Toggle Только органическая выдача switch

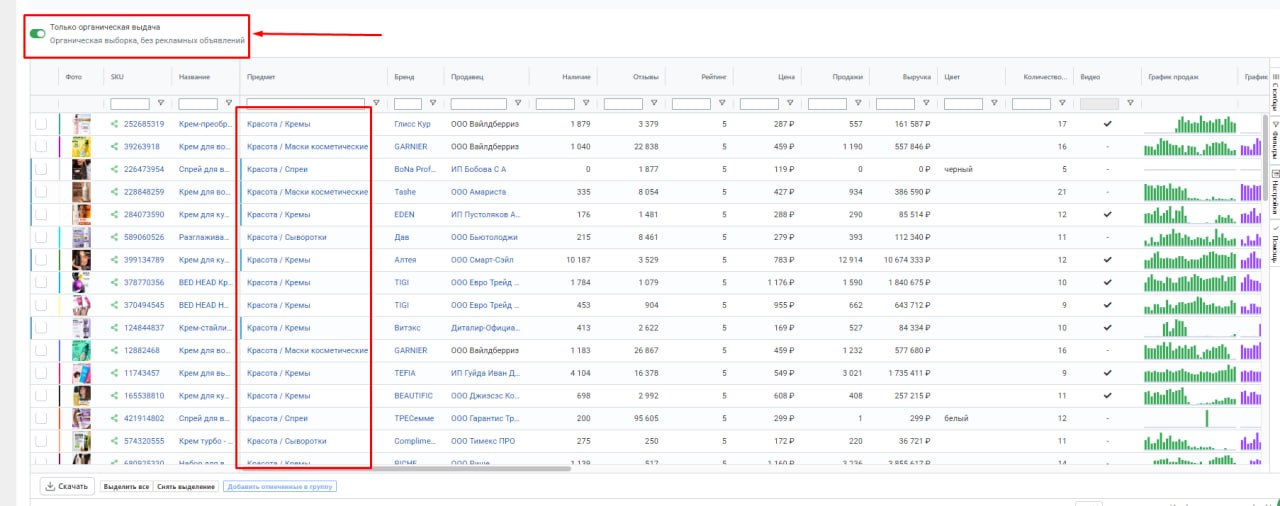38,33
